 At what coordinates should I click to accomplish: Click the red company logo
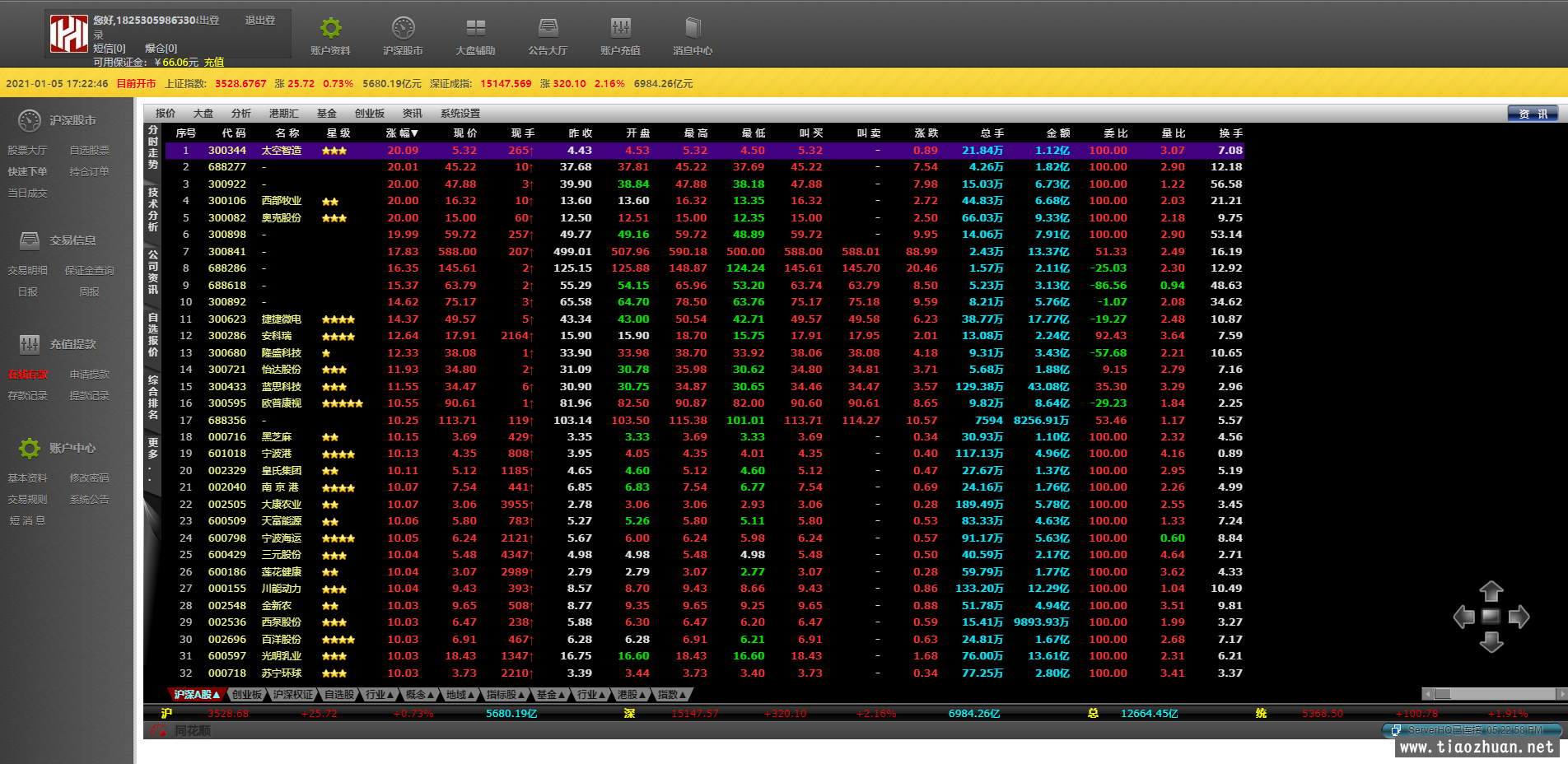tap(69, 34)
